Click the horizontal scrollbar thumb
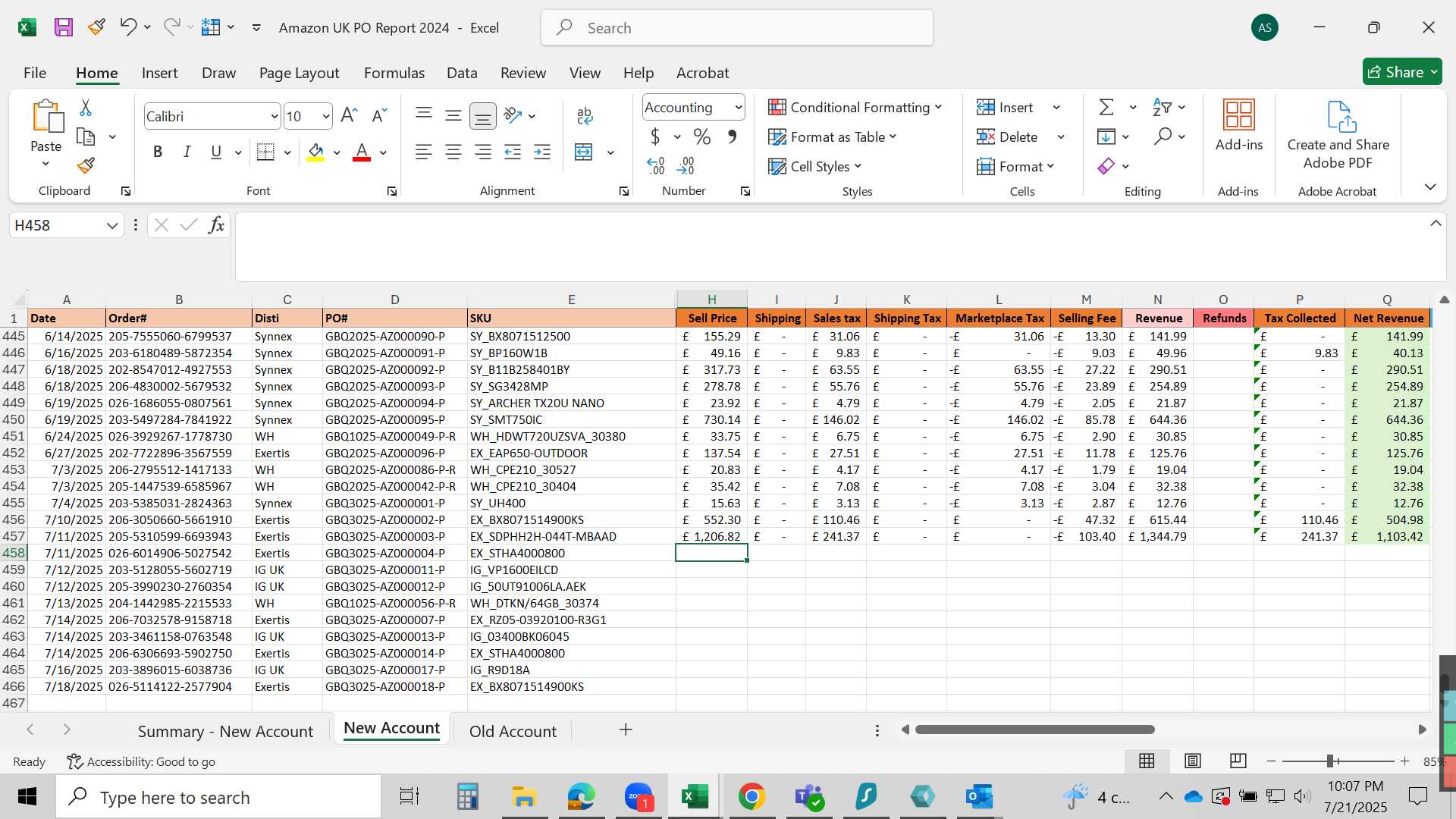 [x=1034, y=730]
